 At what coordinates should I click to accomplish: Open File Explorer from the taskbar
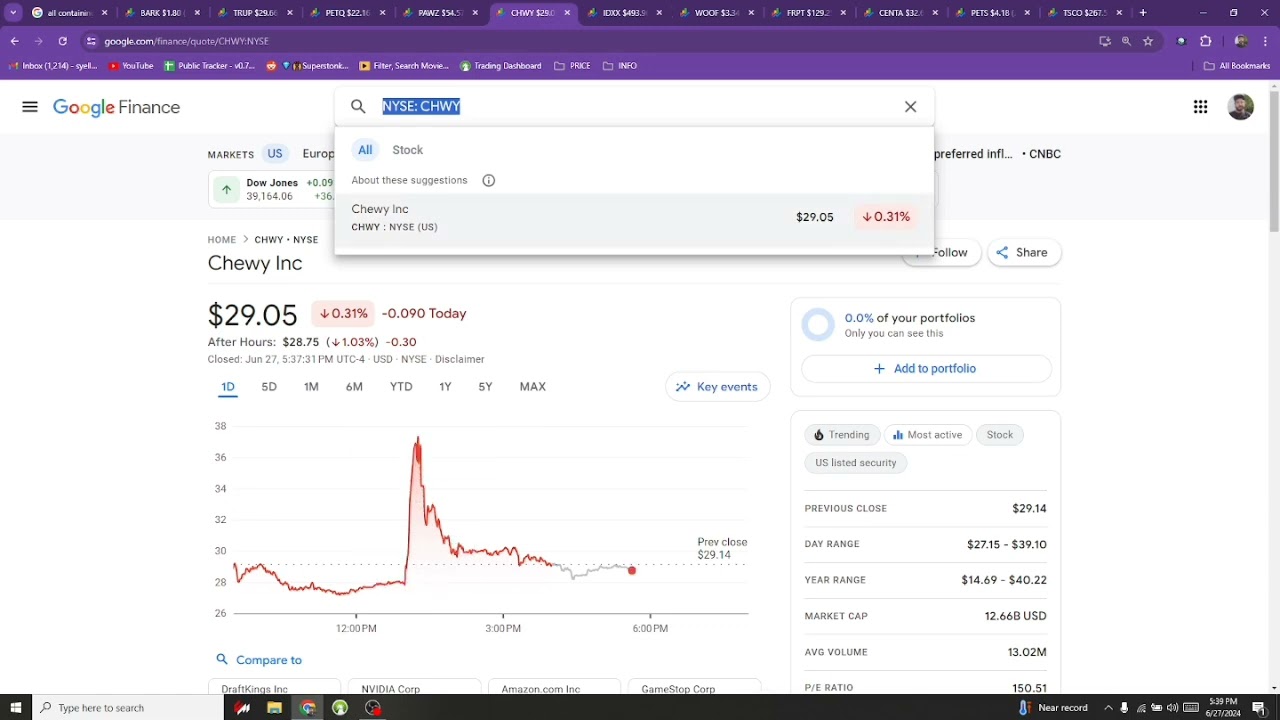(x=274, y=707)
